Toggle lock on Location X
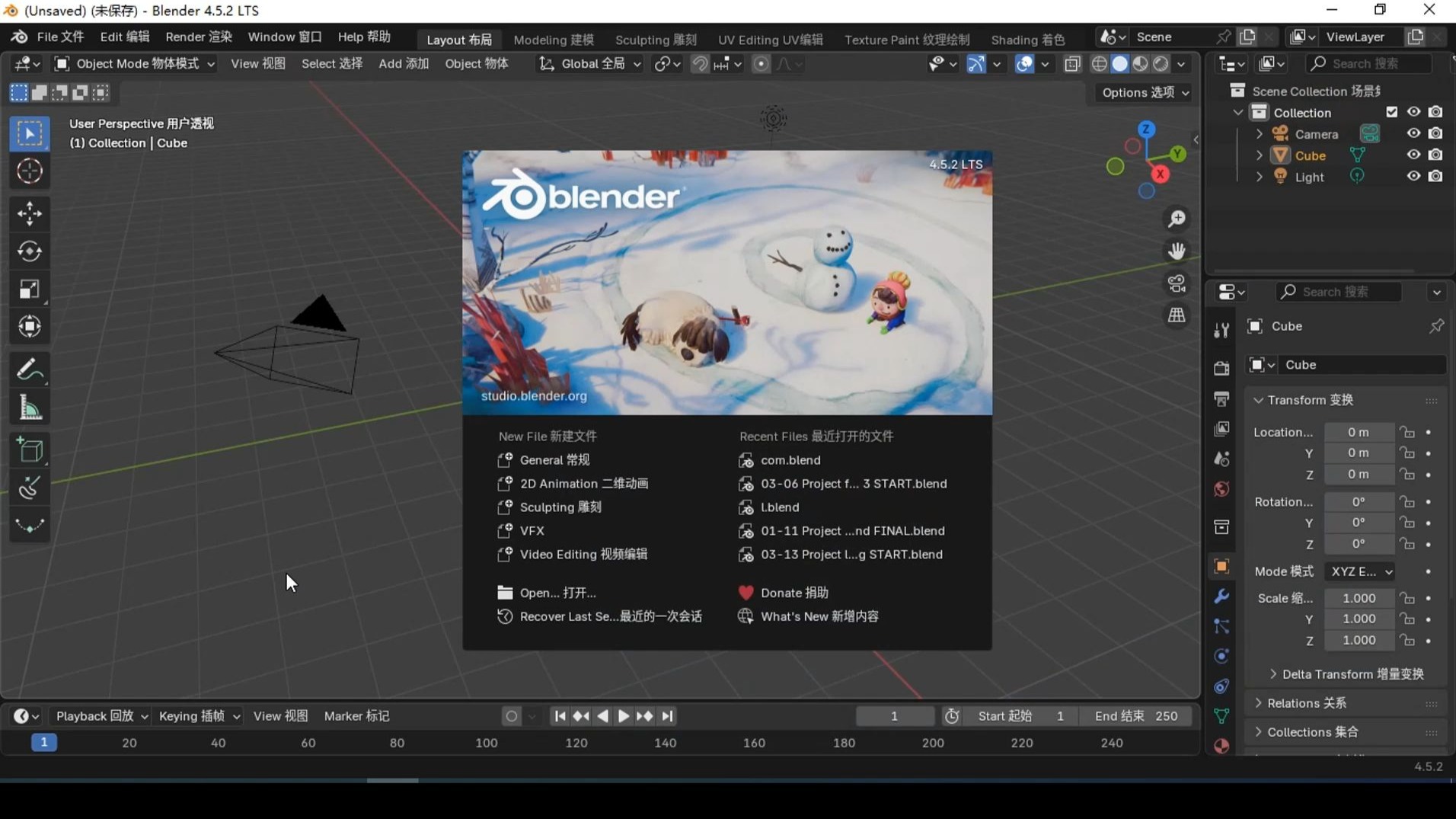Viewport: 1456px width, 819px height. click(x=1407, y=432)
